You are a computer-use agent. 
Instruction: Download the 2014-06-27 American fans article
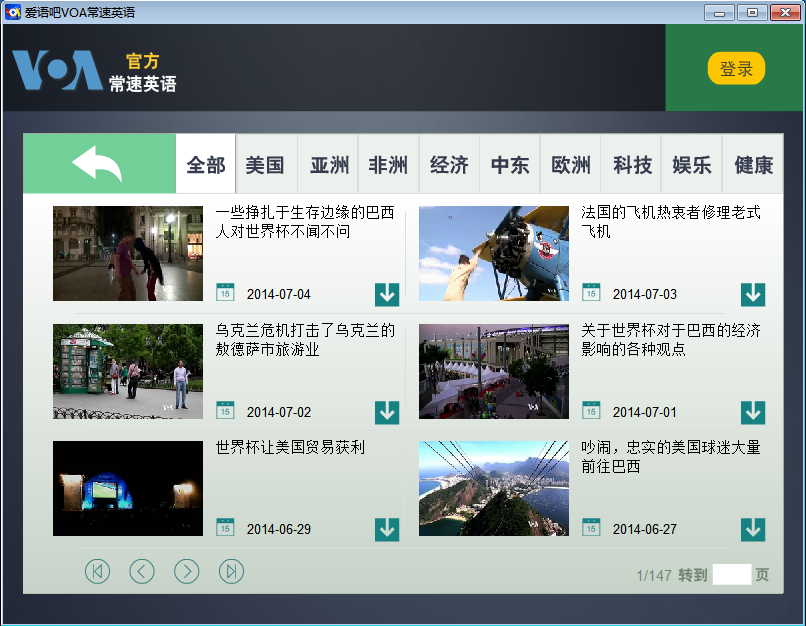pyautogui.click(x=753, y=529)
